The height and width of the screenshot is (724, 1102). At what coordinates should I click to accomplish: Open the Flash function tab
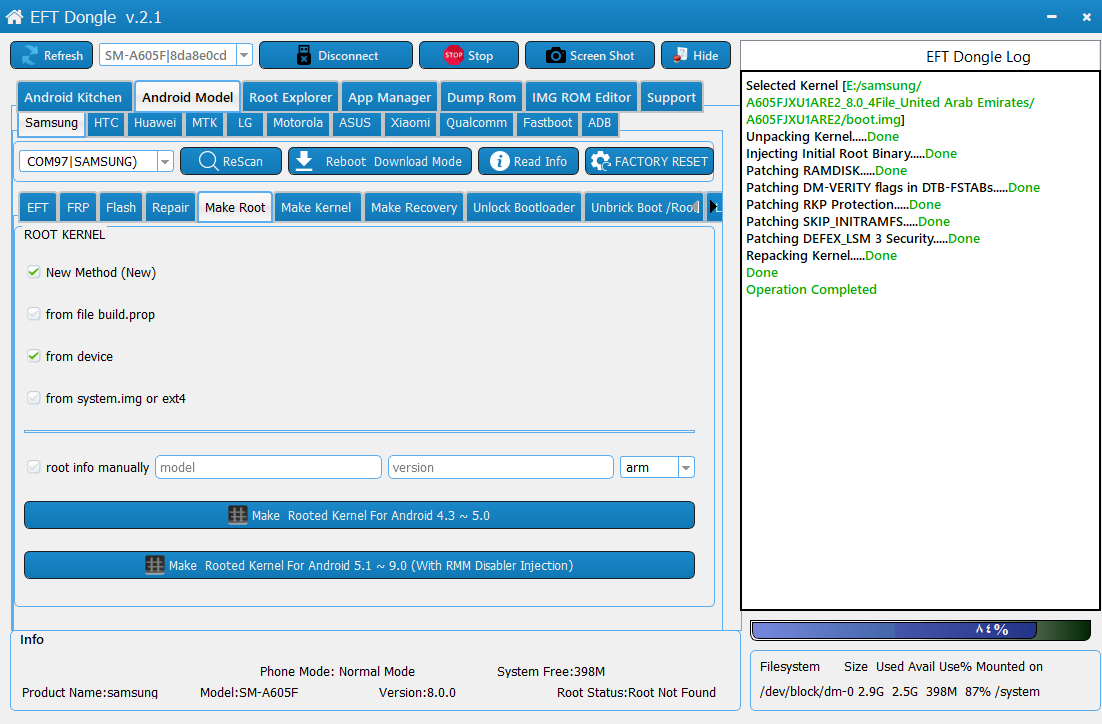tap(121, 207)
